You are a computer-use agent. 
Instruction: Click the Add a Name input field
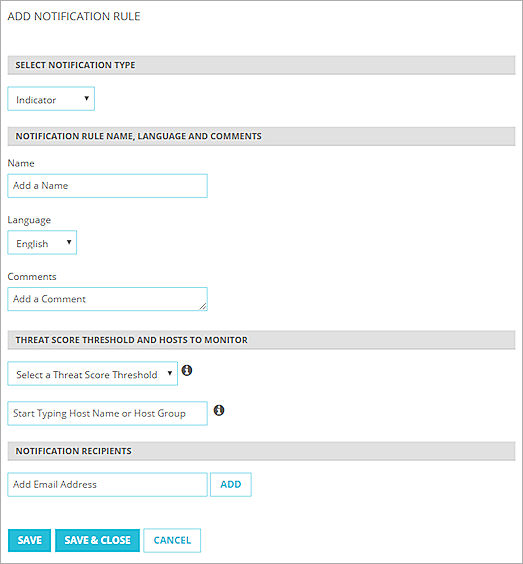pyautogui.click(x=108, y=186)
